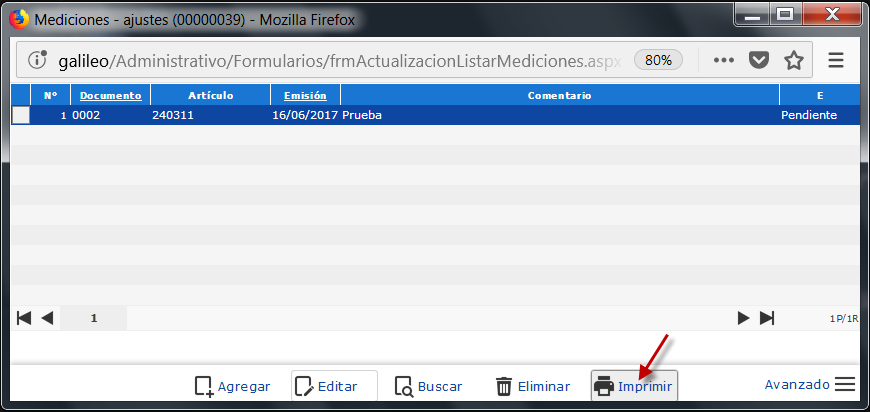This screenshot has height=412, width=870.
Task: Reset the 80% zoom level indicator
Action: [x=658, y=60]
